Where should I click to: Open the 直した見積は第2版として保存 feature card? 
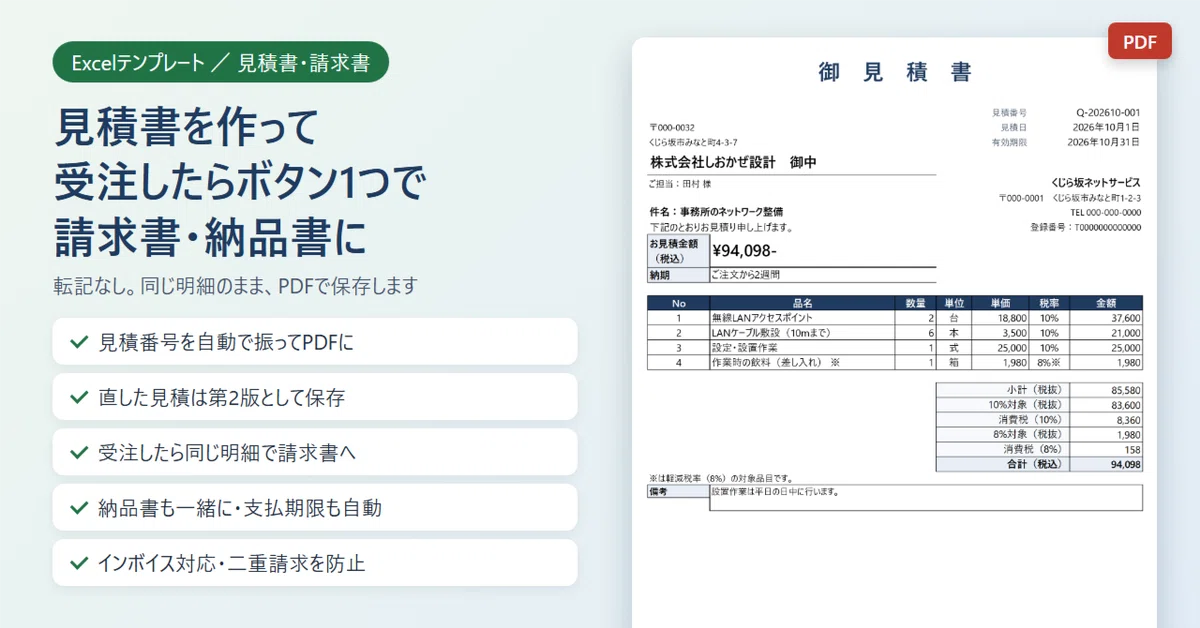tap(315, 397)
